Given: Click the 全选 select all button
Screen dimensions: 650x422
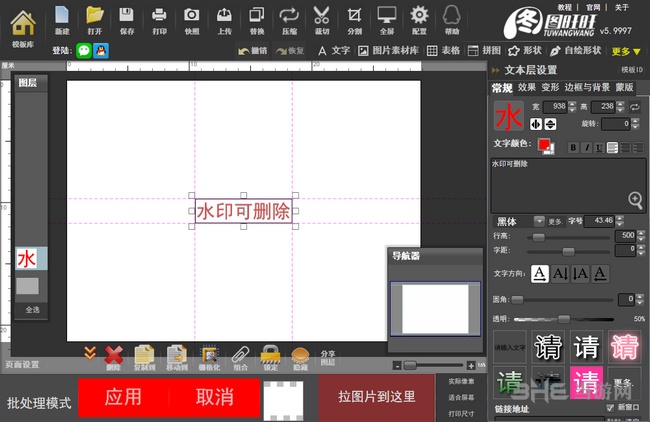Looking at the screenshot, I should coord(32,310).
